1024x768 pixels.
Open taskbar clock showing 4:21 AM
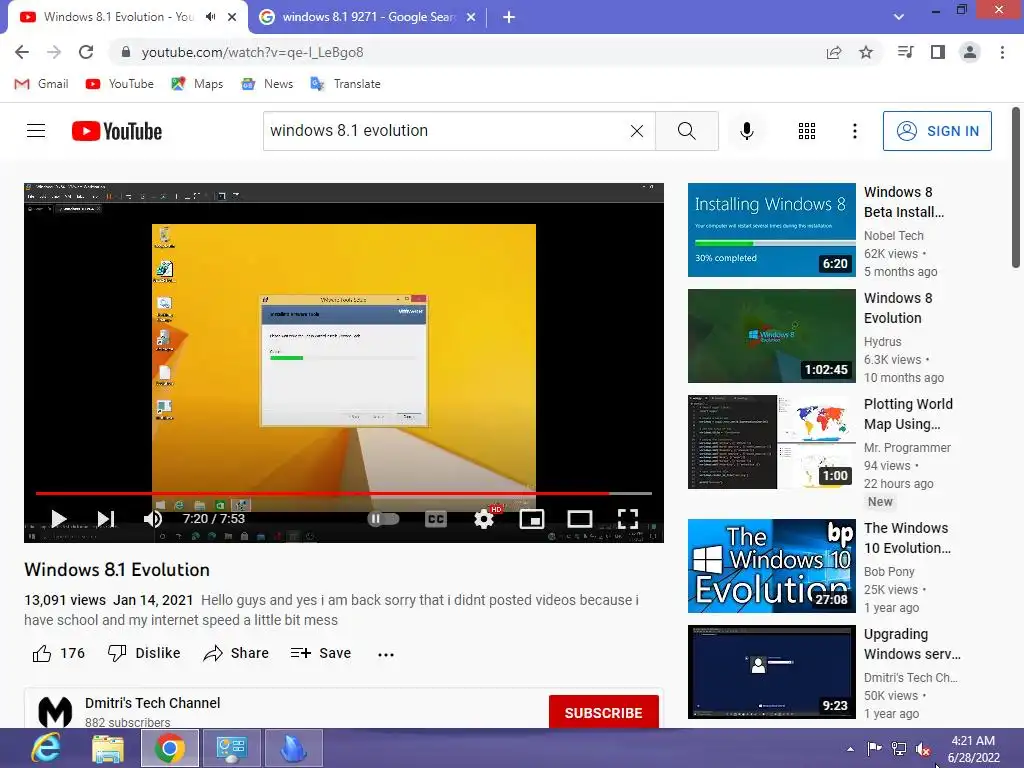tap(974, 749)
